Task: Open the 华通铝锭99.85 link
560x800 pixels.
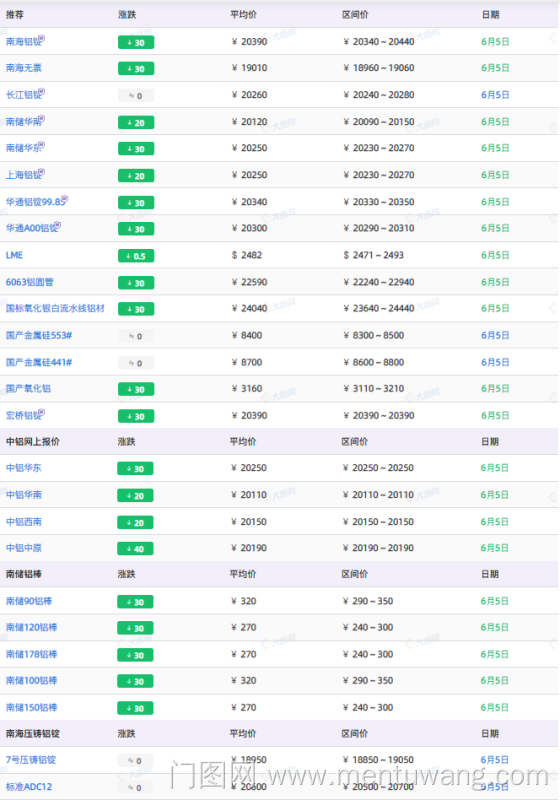Action: click(35, 202)
